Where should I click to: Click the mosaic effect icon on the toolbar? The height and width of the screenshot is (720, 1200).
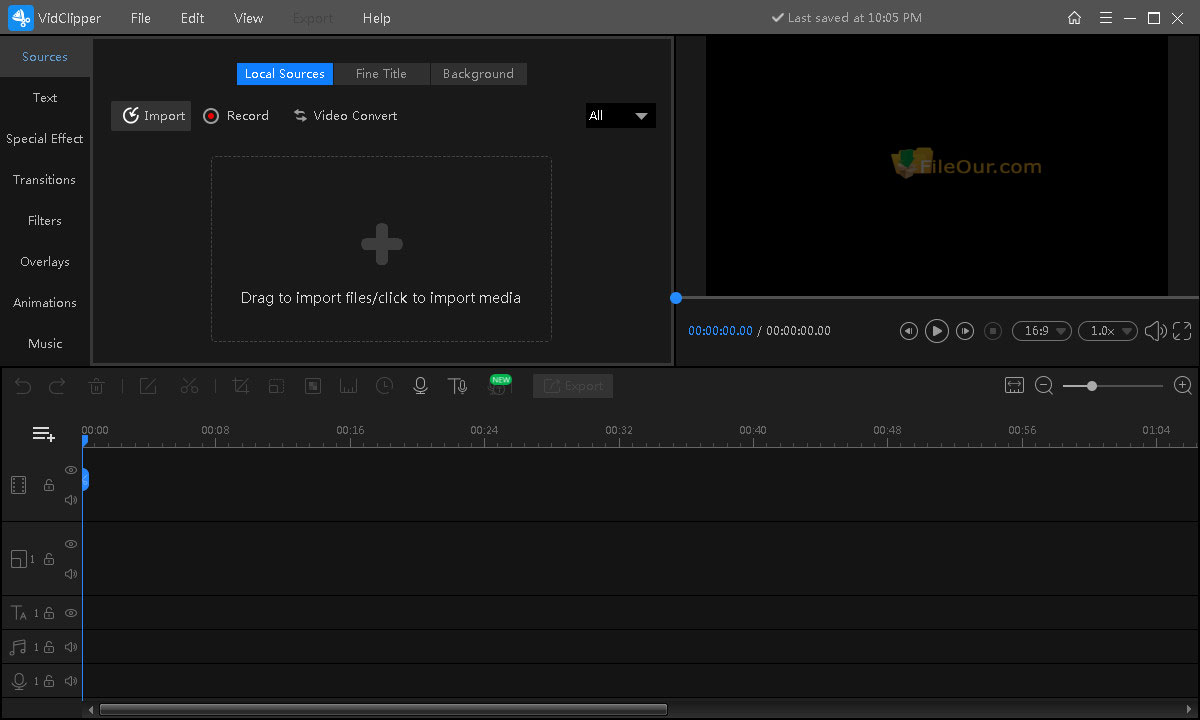[314, 386]
